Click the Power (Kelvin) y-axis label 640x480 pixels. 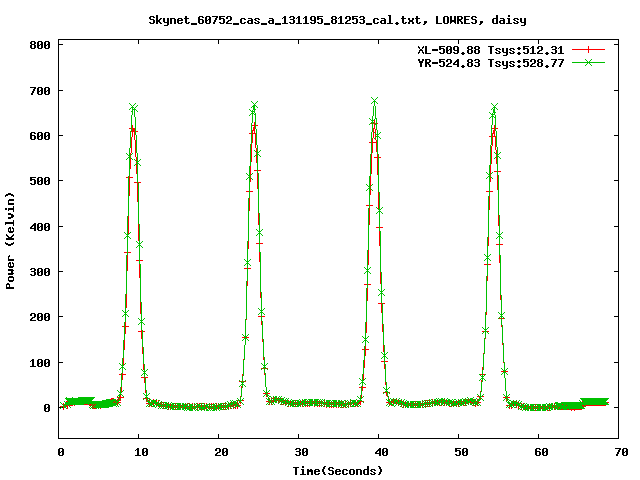[10, 241]
